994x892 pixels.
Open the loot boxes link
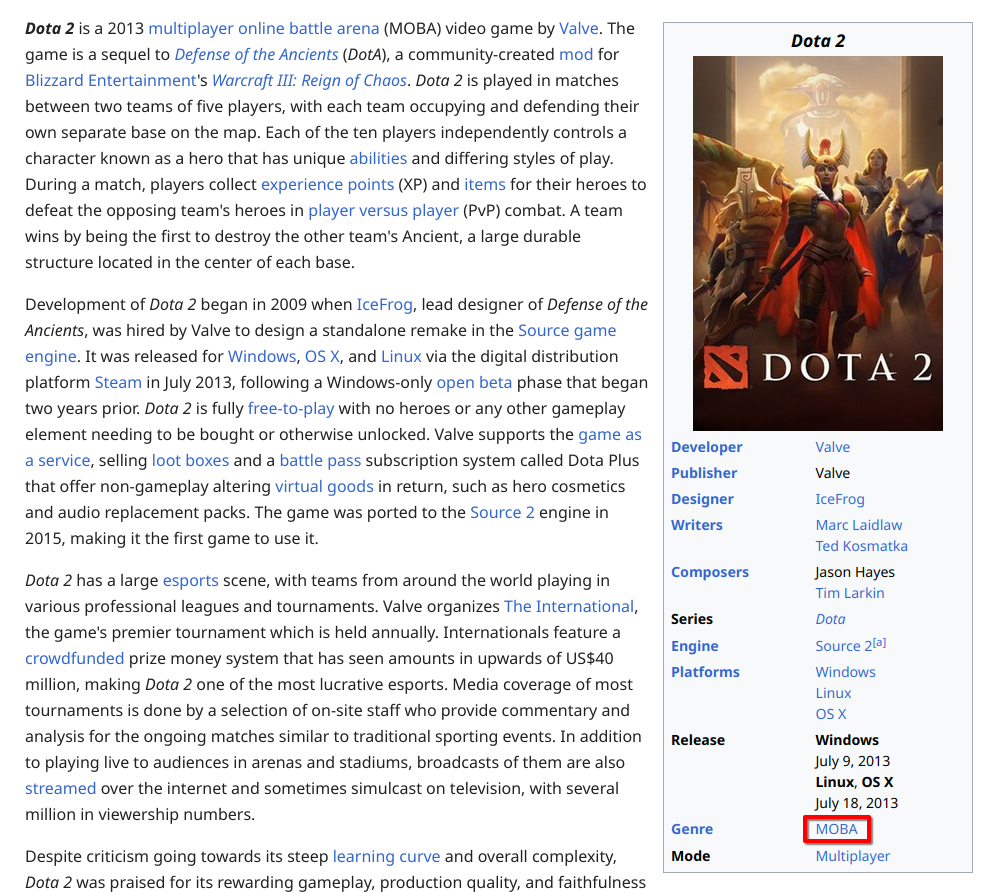(x=190, y=460)
